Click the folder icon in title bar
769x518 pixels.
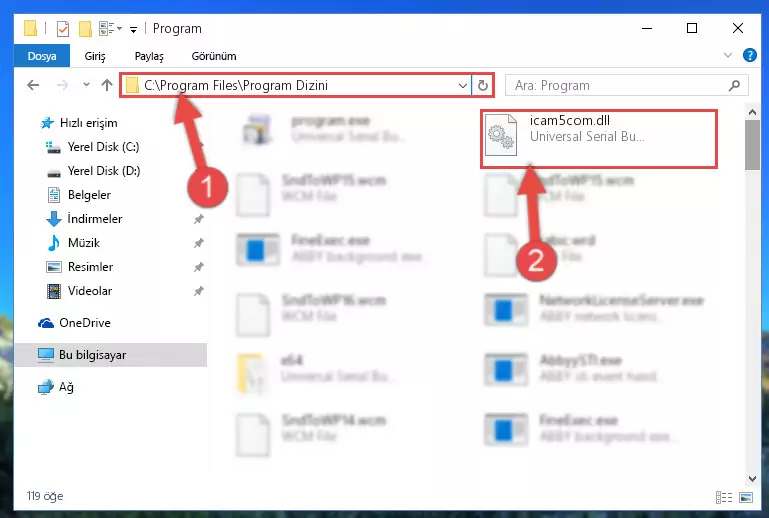point(30,28)
